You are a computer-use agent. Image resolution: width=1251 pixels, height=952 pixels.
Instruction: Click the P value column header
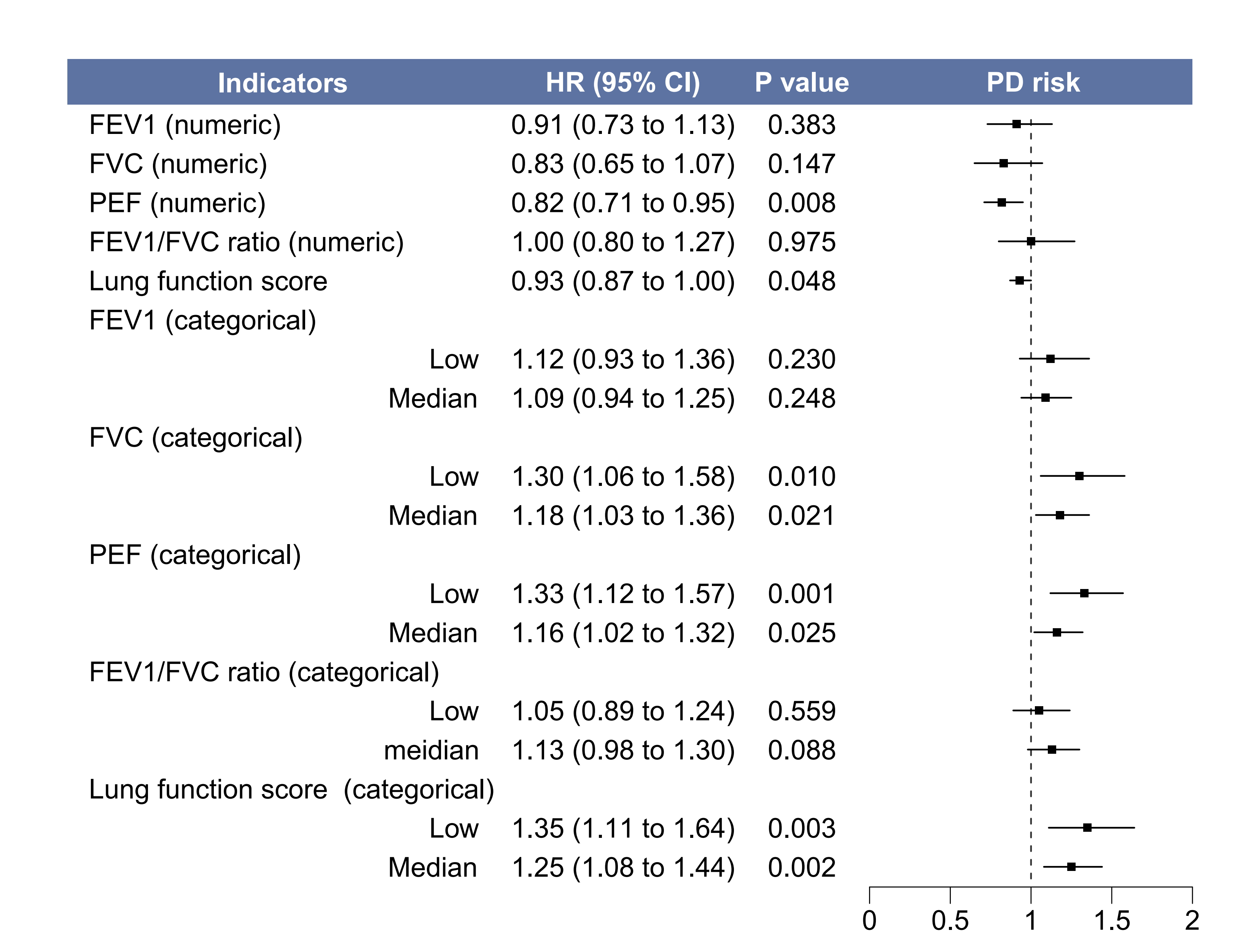click(x=802, y=83)
